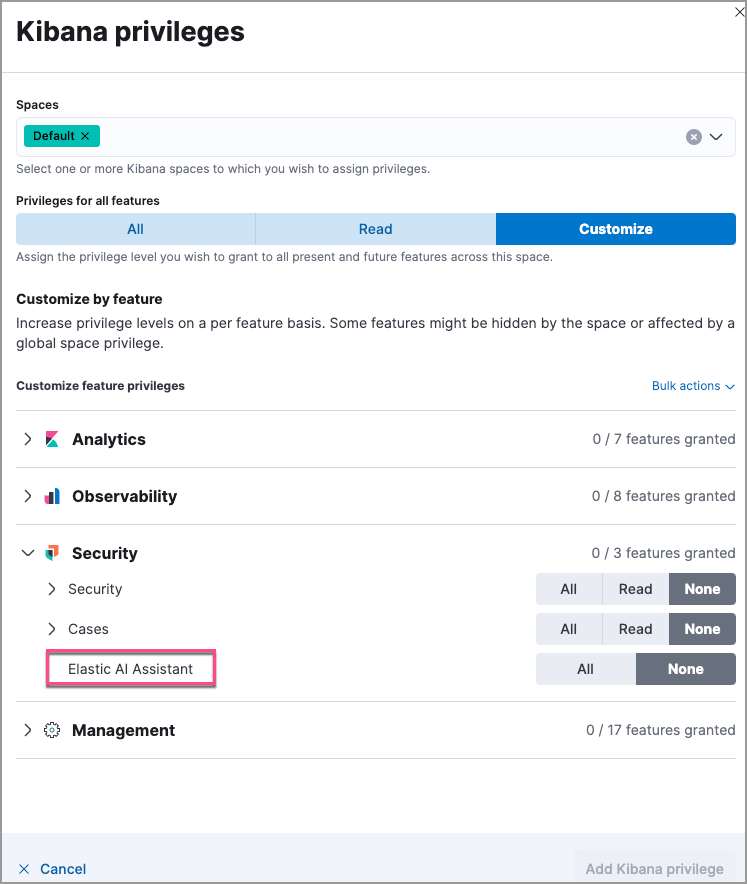
Task: Expand the Analytics section
Action: 28,439
